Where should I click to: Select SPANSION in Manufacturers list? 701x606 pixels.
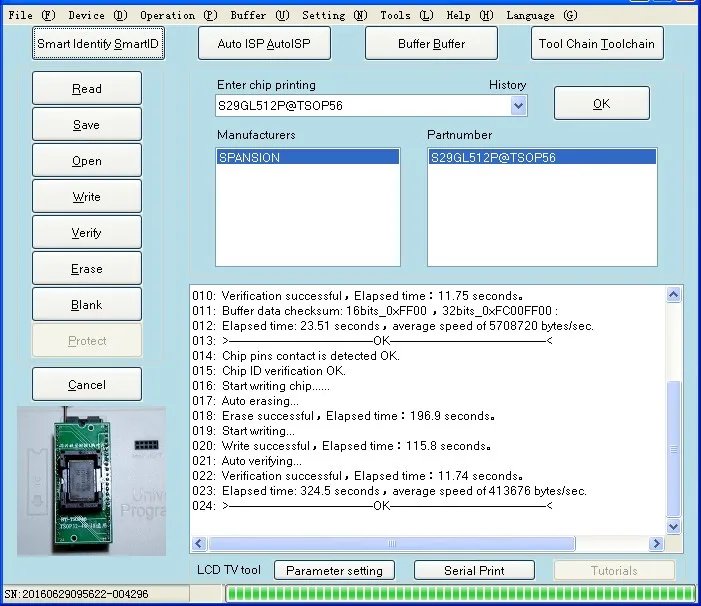click(249, 158)
